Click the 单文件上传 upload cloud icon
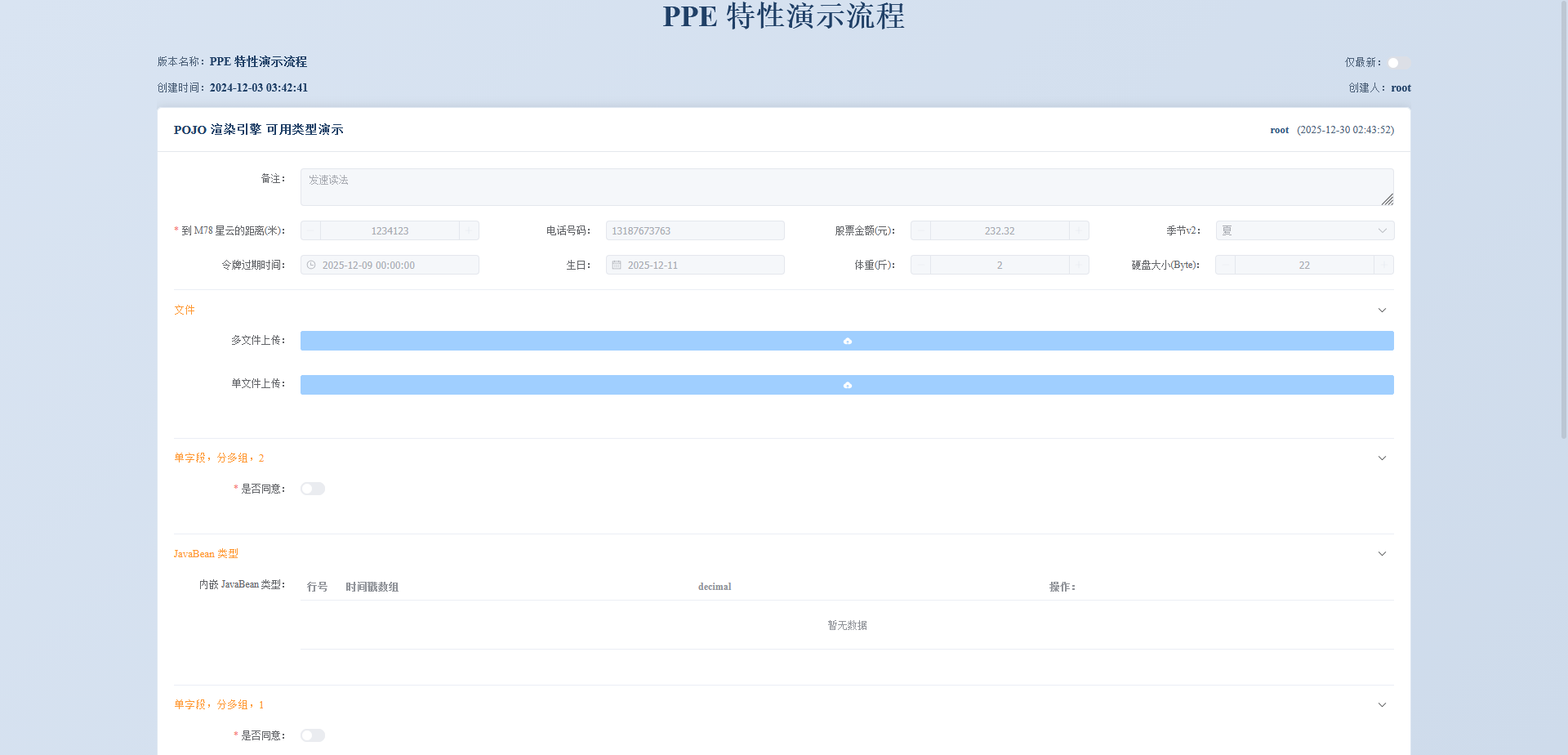The width and height of the screenshot is (1568, 755). point(848,385)
